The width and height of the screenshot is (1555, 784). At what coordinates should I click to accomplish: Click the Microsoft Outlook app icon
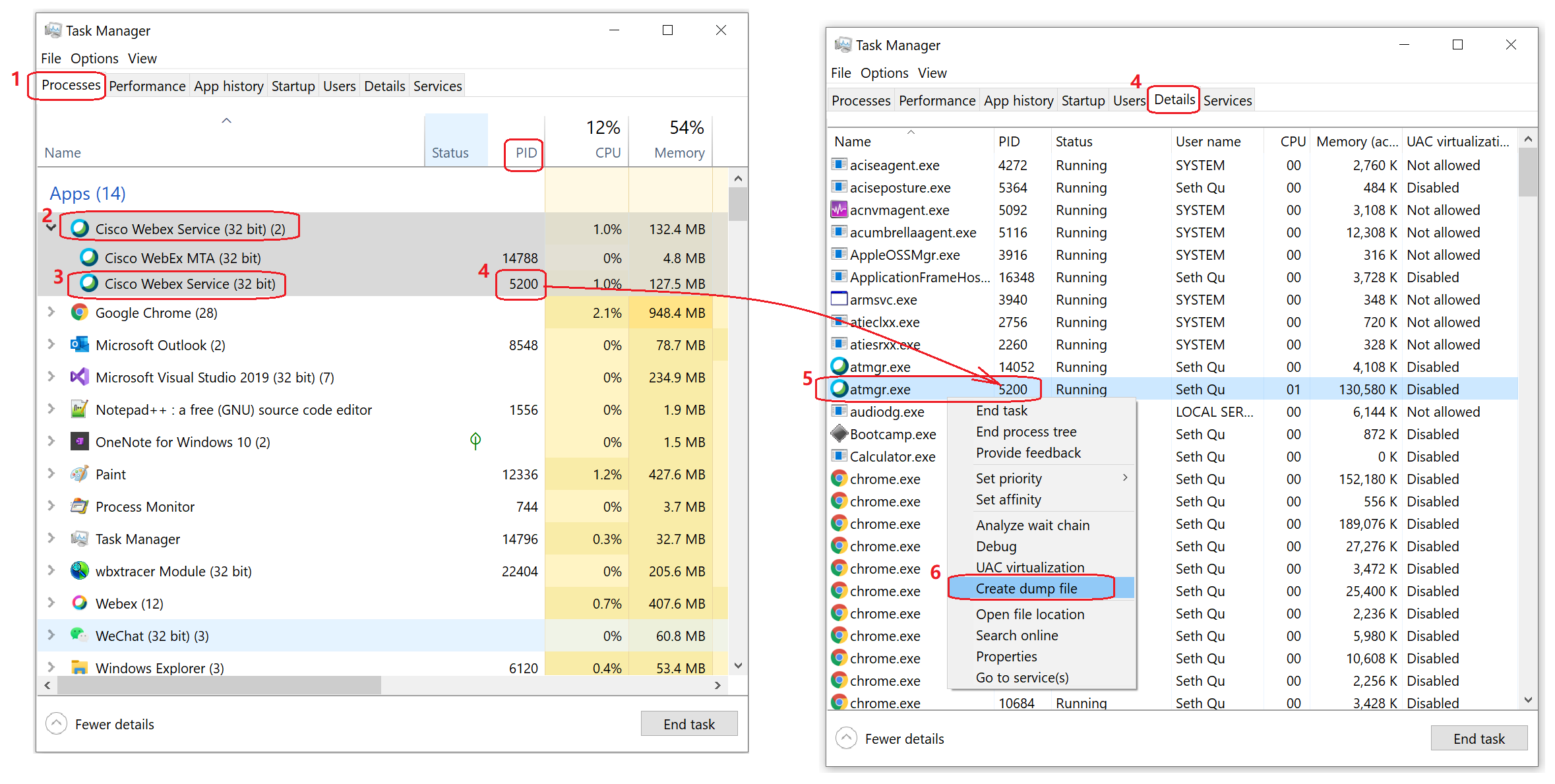80,345
